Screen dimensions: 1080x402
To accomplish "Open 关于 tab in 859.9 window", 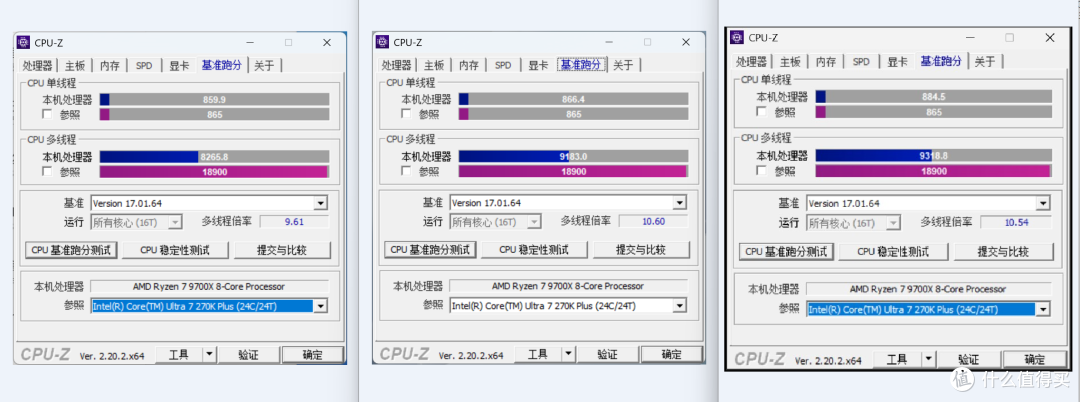I will click(264, 66).
